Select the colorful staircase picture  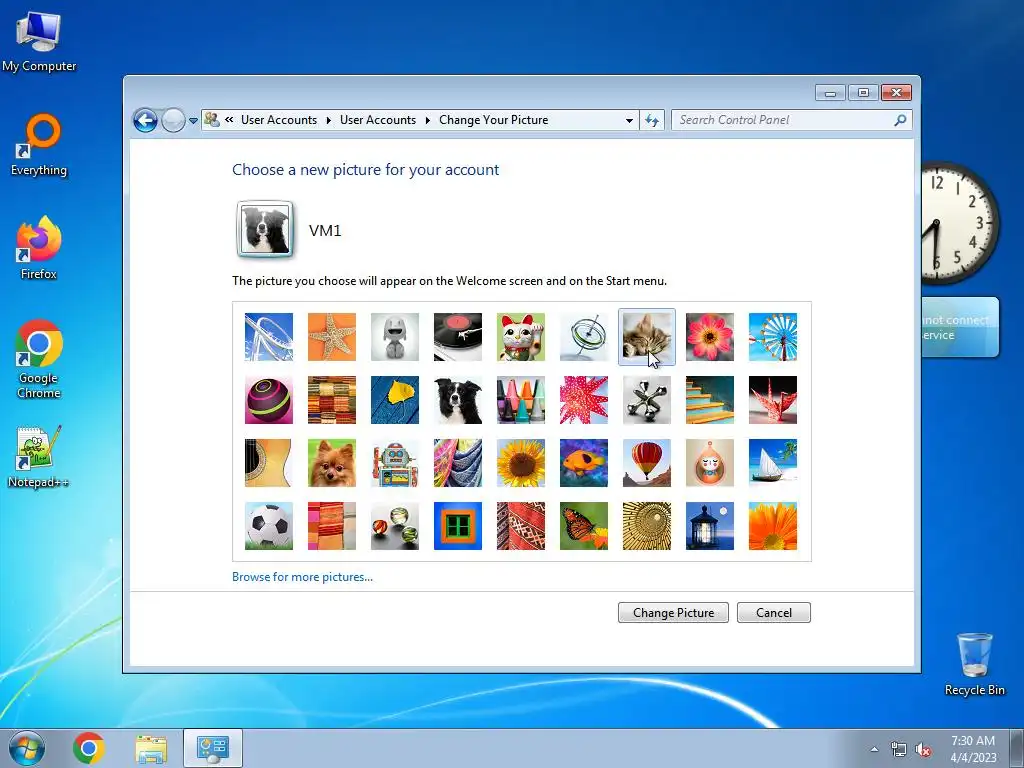(710, 400)
